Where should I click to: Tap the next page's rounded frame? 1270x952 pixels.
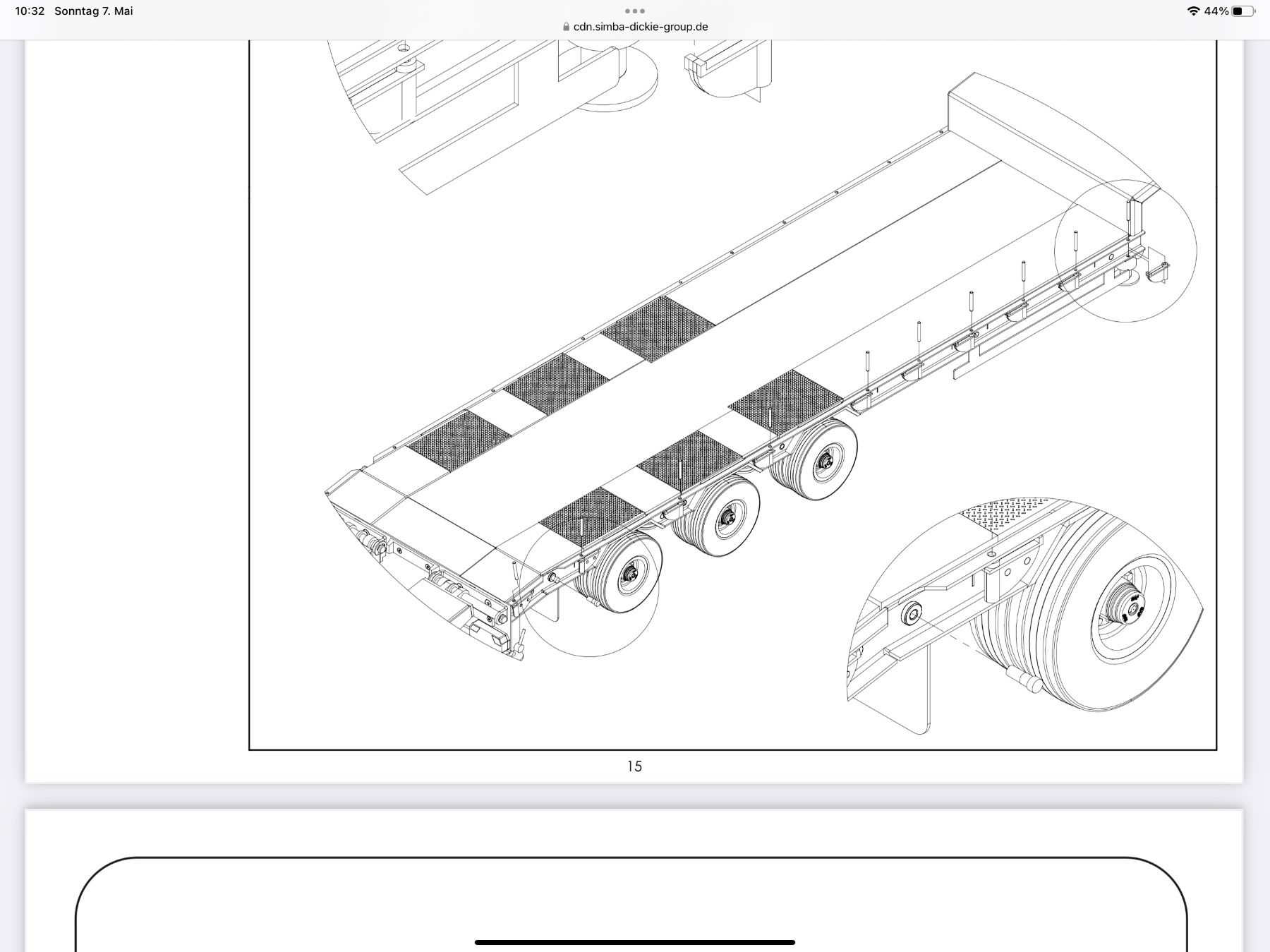[631, 905]
